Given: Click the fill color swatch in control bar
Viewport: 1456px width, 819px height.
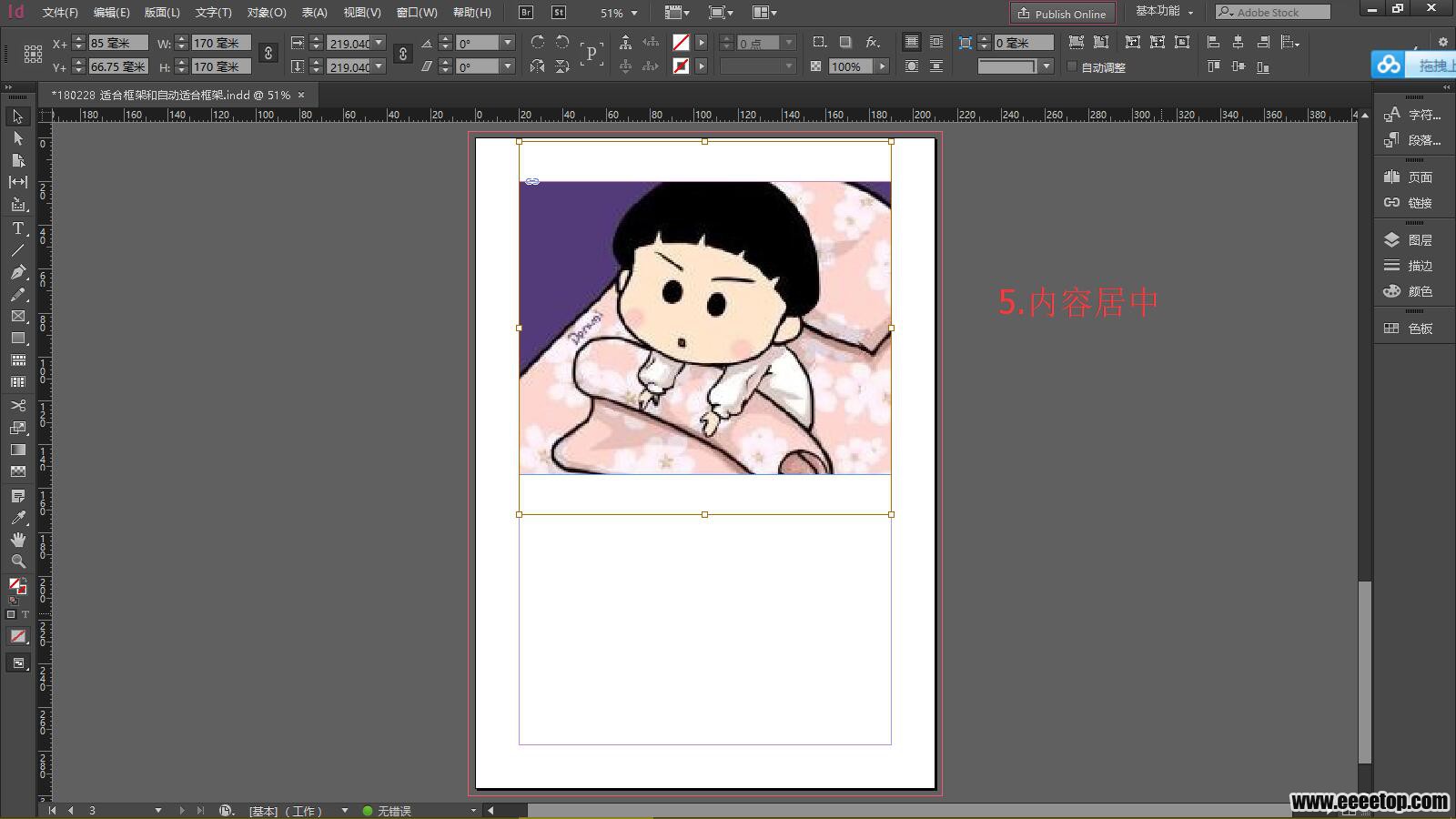Looking at the screenshot, I should click(x=681, y=43).
